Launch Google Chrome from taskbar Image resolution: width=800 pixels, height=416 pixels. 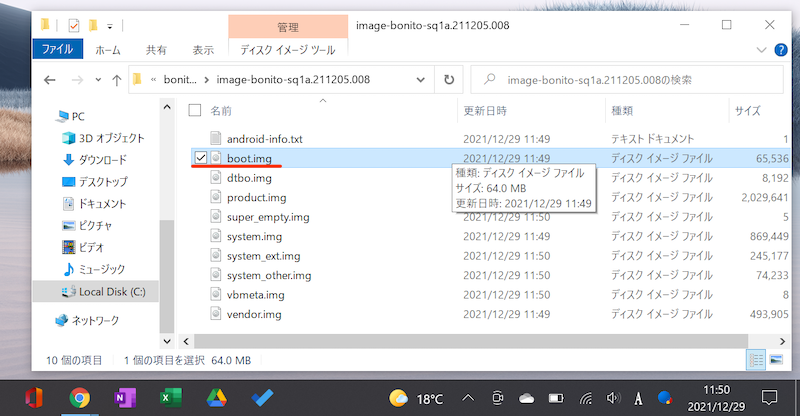(x=80, y=398)
